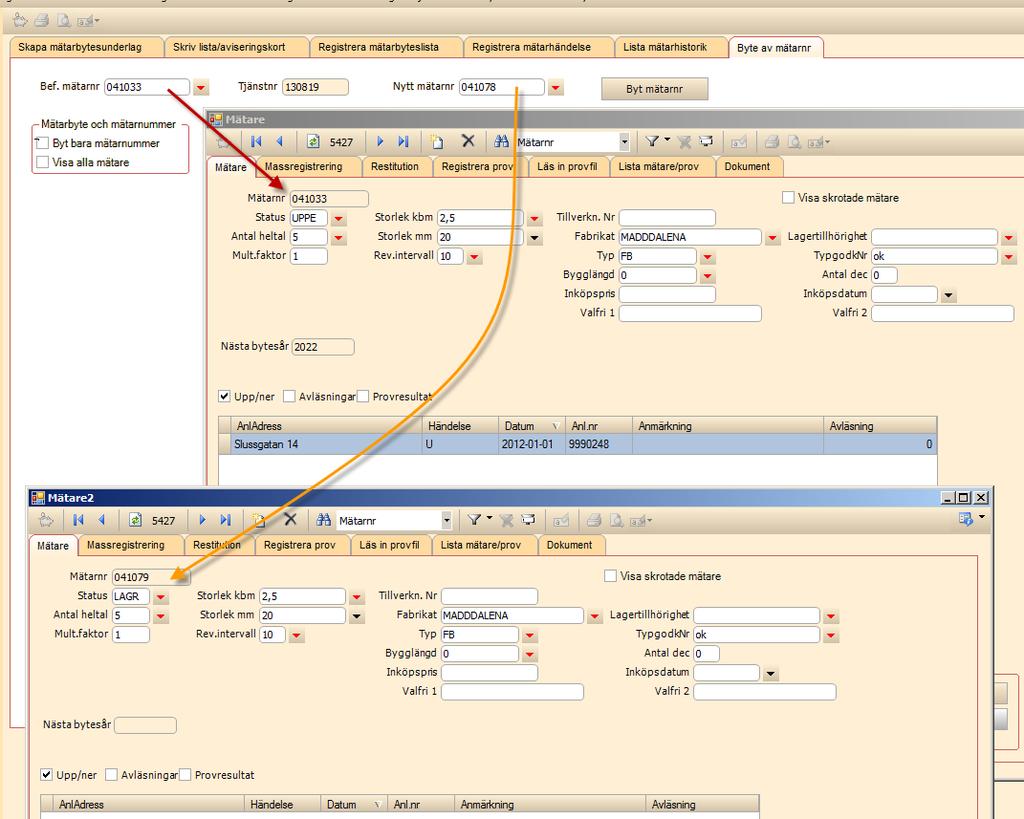
Task: Refresh records in Mätare window toolbar
Action: pos(313,142)
